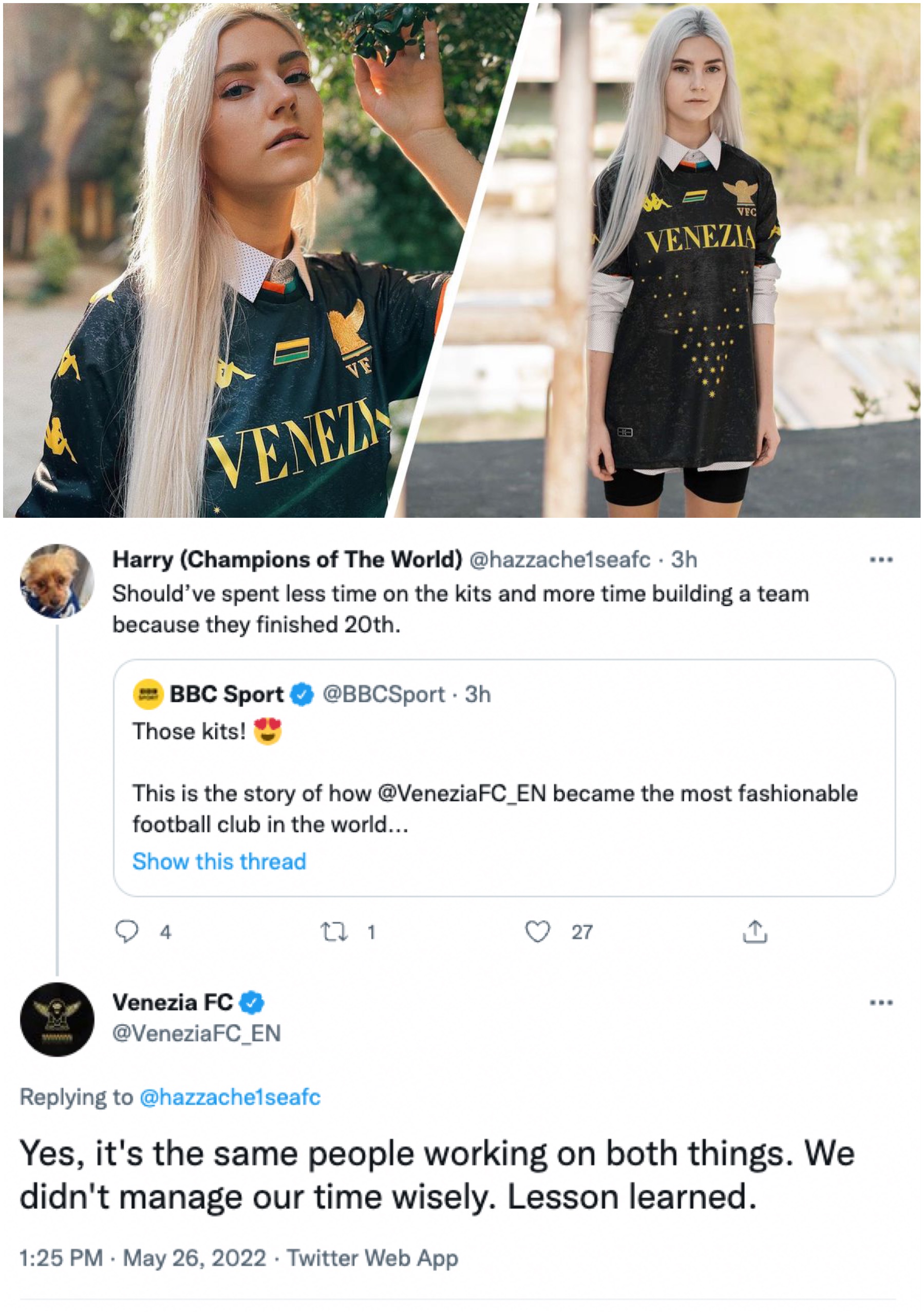Click the verified badge next to Venezia FC
924x1315 pixels.
coord(252,1002)
